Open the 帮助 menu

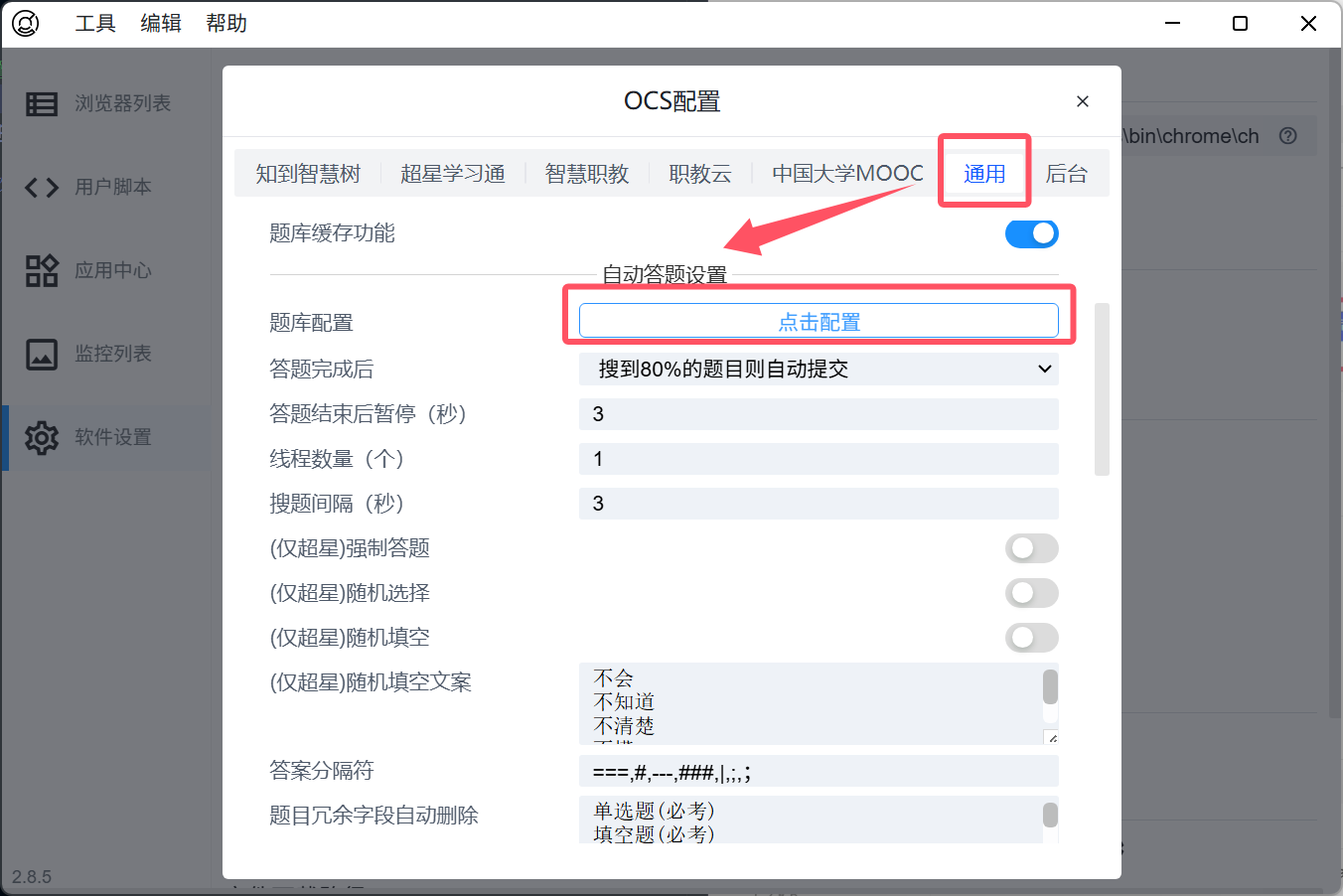[x=226, y=23]
